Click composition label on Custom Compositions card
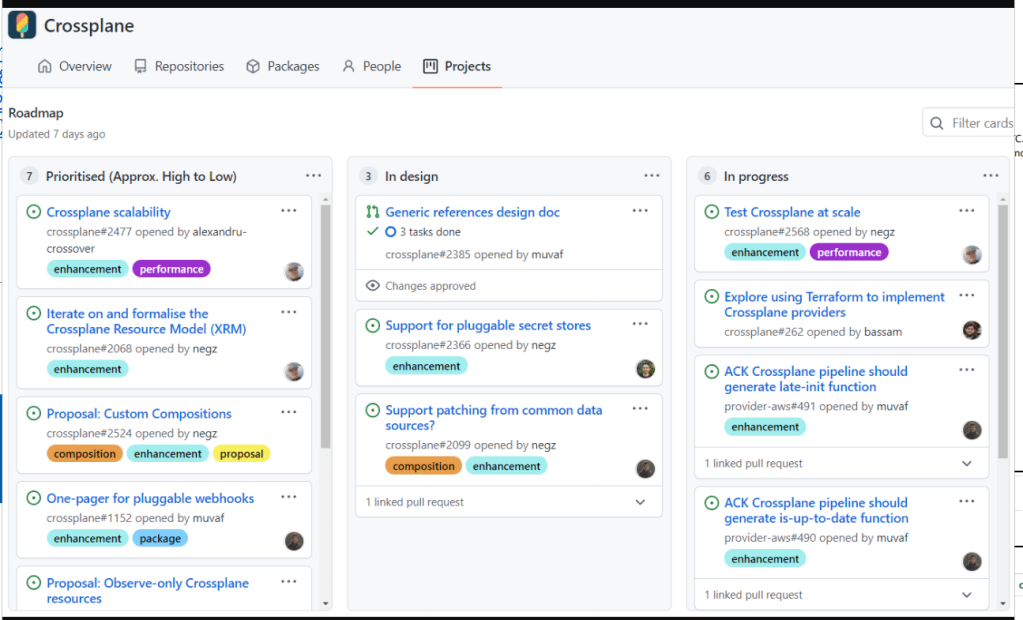 point(85,454)
